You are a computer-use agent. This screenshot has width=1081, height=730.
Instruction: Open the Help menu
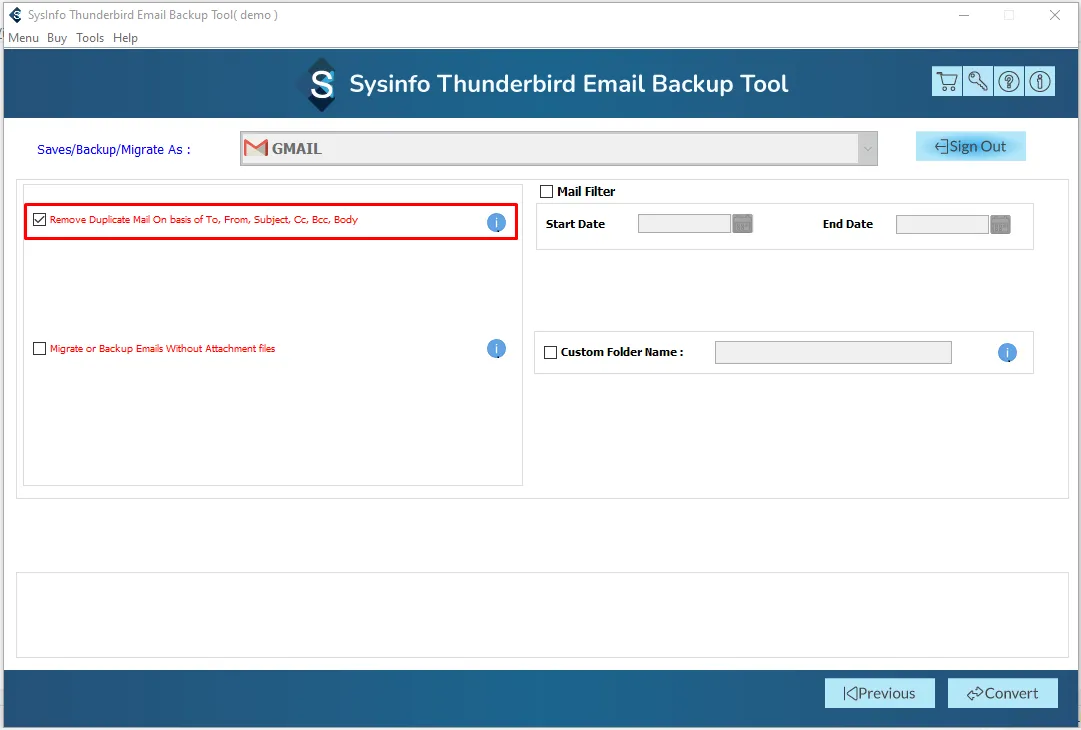coord(125,38)
